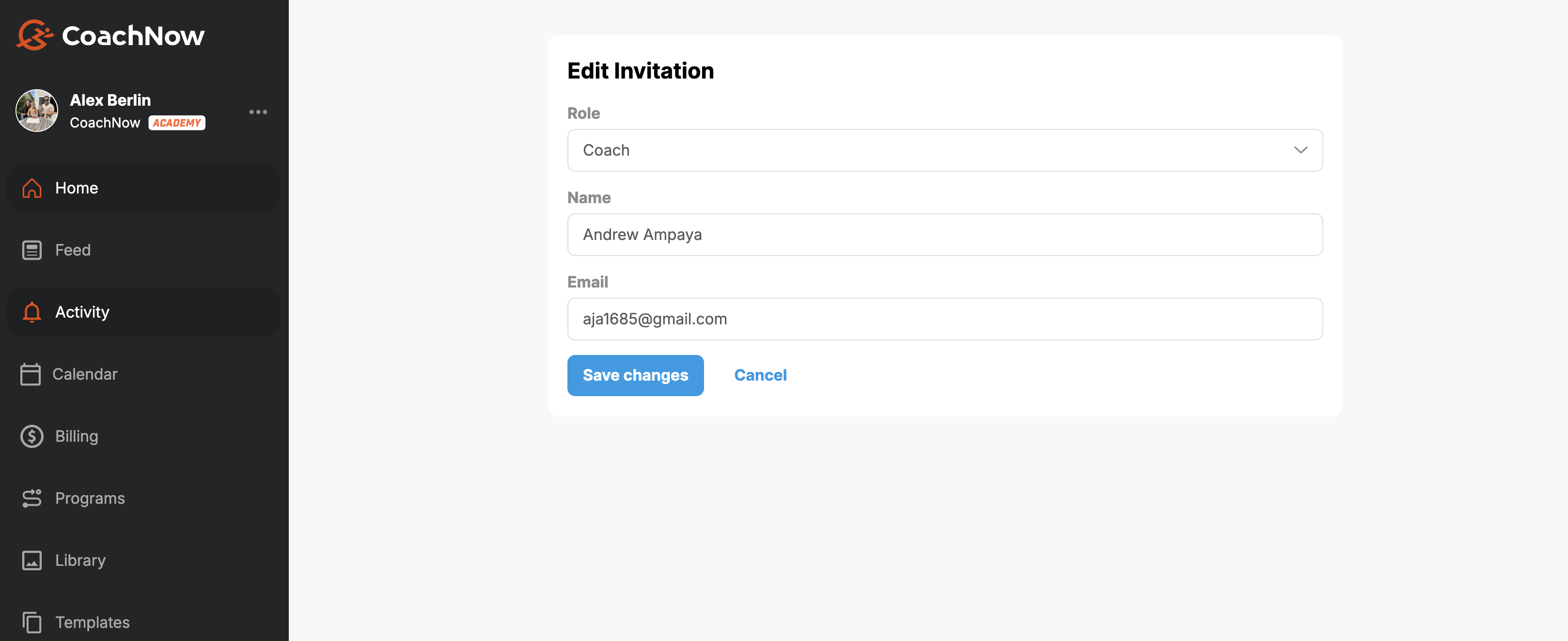
Task: Switch to the Activity section
Action: click(x=81, y=312)
